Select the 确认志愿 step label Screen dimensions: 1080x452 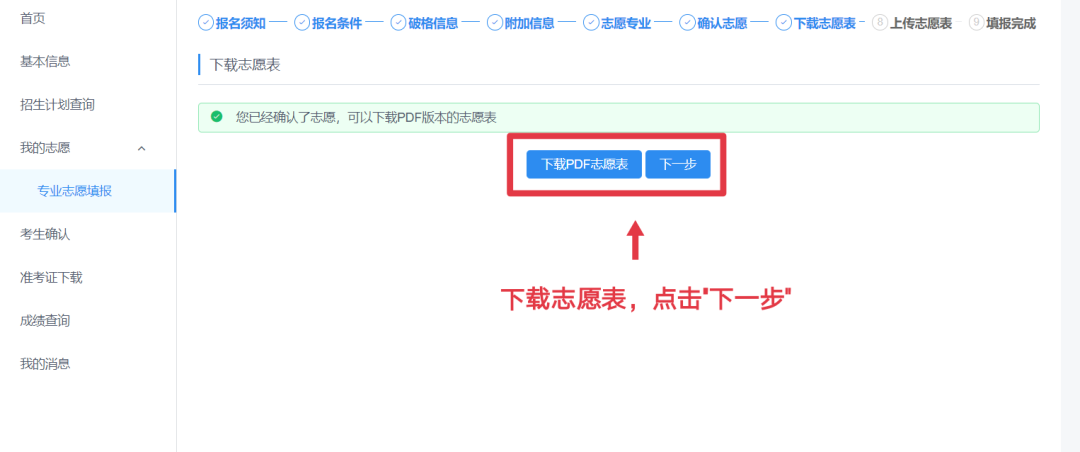(723, 23)
